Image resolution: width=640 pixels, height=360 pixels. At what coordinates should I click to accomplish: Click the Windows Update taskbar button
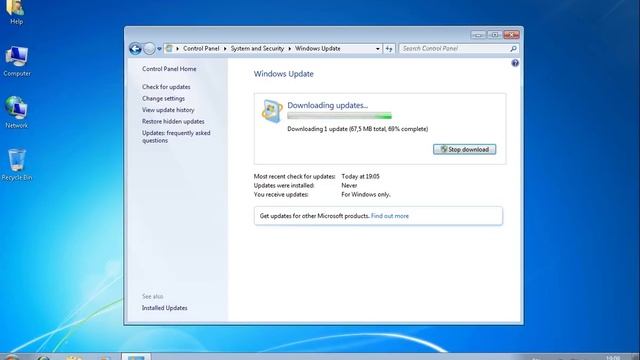136,357
